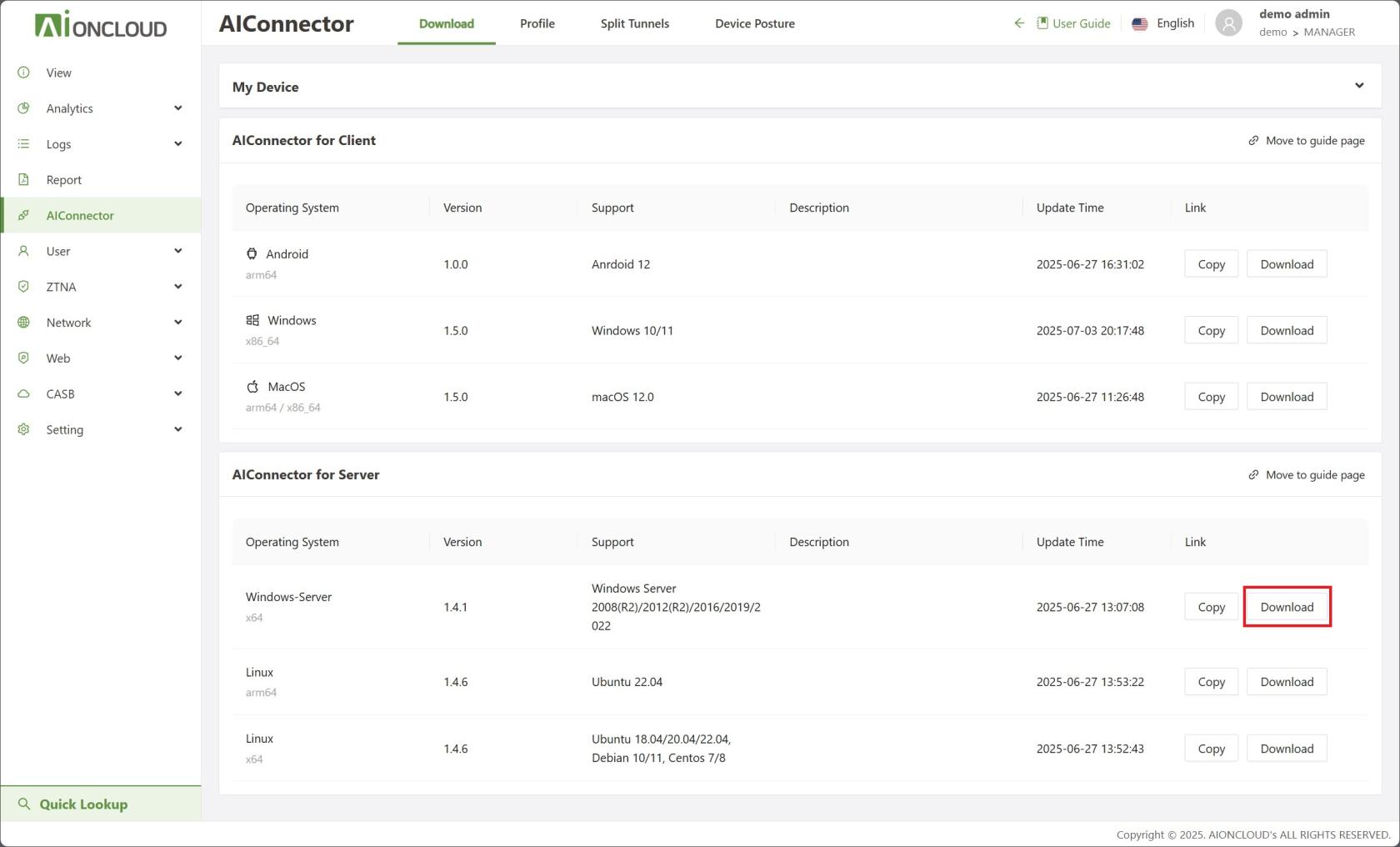Click the Quick Lookup magnifier icon
Screen dimensions: 1400x847
pyautogui.click(x=23, y=804)
